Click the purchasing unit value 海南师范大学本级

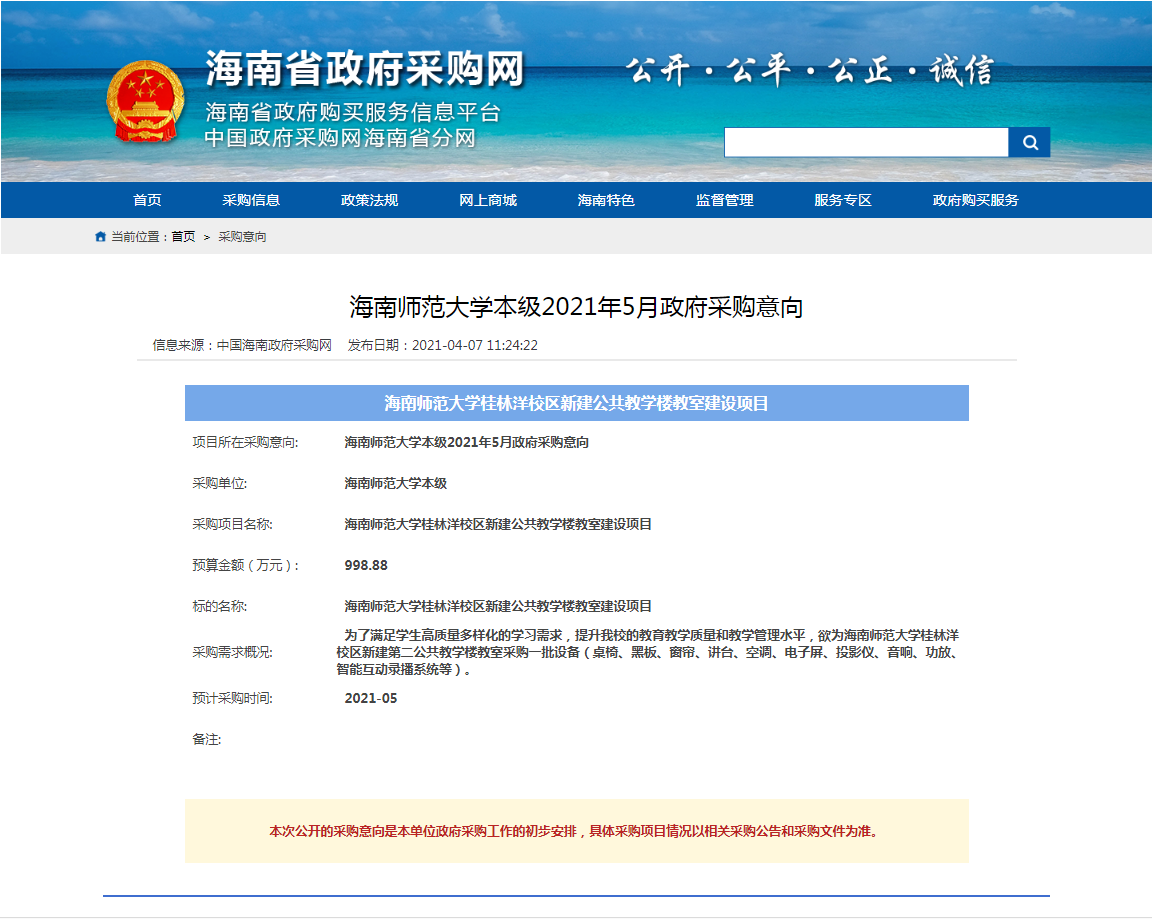point(395,483)
